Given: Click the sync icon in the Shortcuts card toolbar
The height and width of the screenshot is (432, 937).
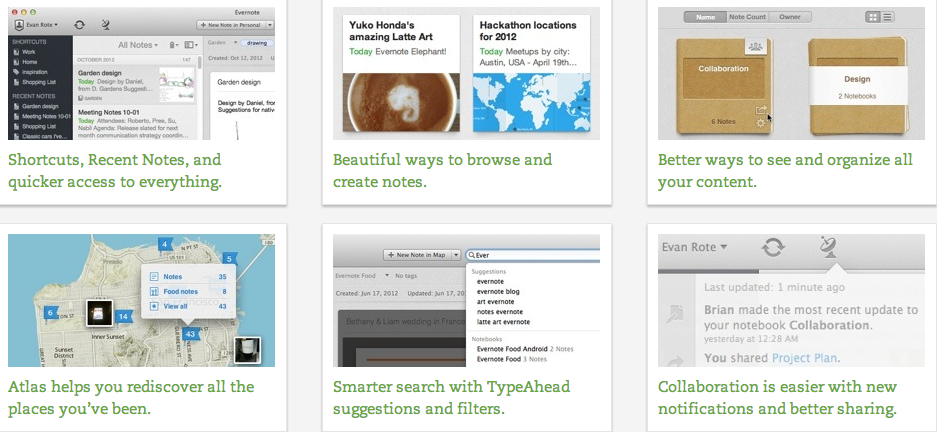Looking at the screenshot, I should click(x=79, y=24).
